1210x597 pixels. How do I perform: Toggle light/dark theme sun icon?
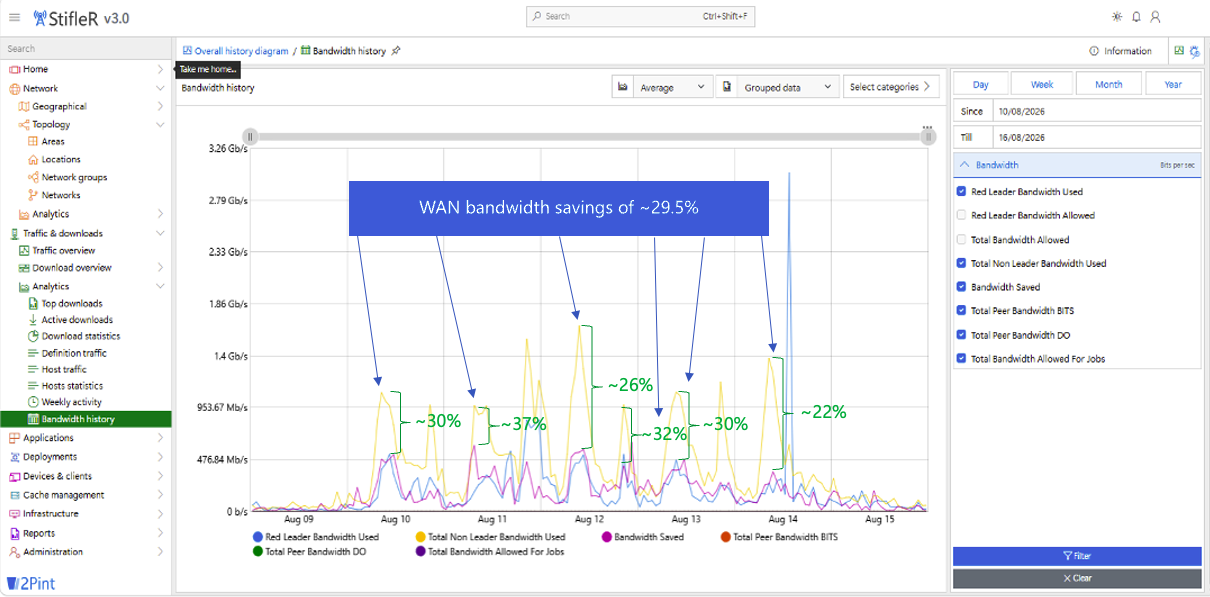[1117, 17]
